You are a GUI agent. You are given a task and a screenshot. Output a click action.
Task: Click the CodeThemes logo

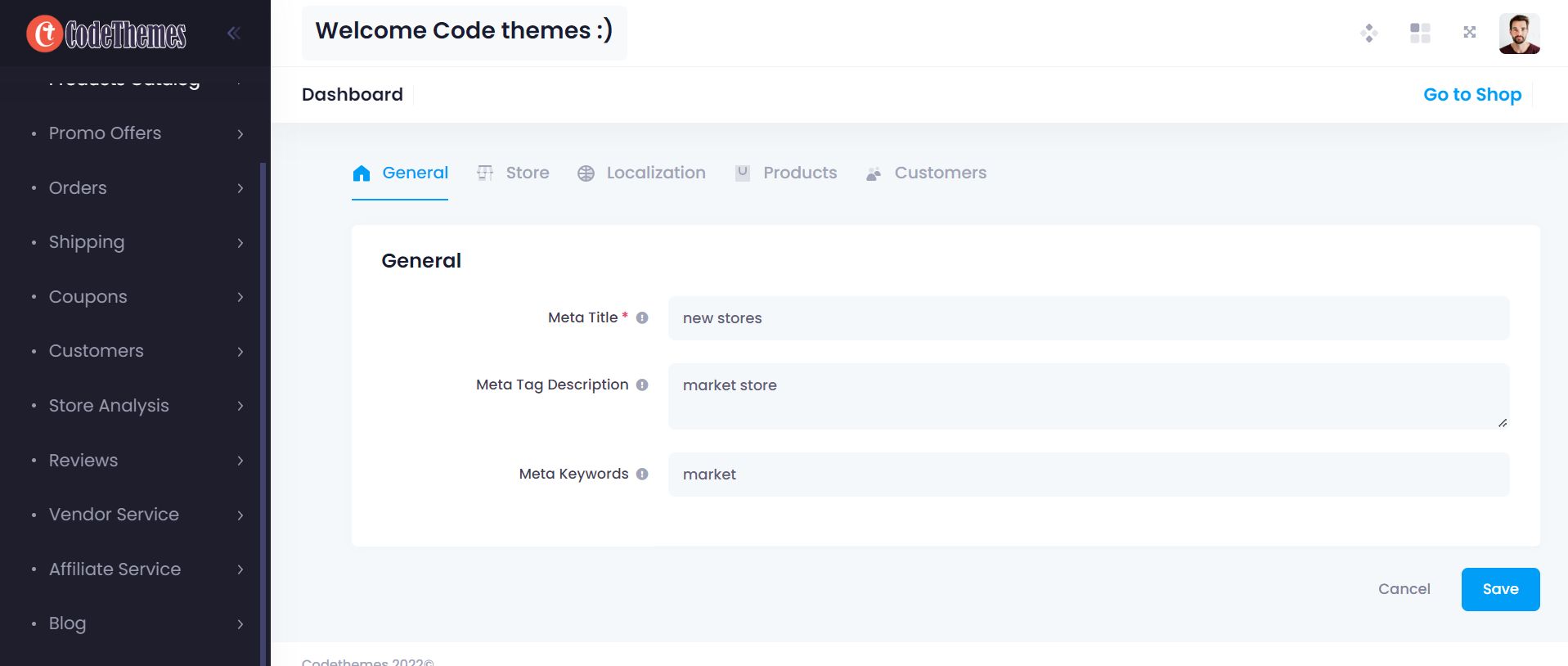coord(106,34)
